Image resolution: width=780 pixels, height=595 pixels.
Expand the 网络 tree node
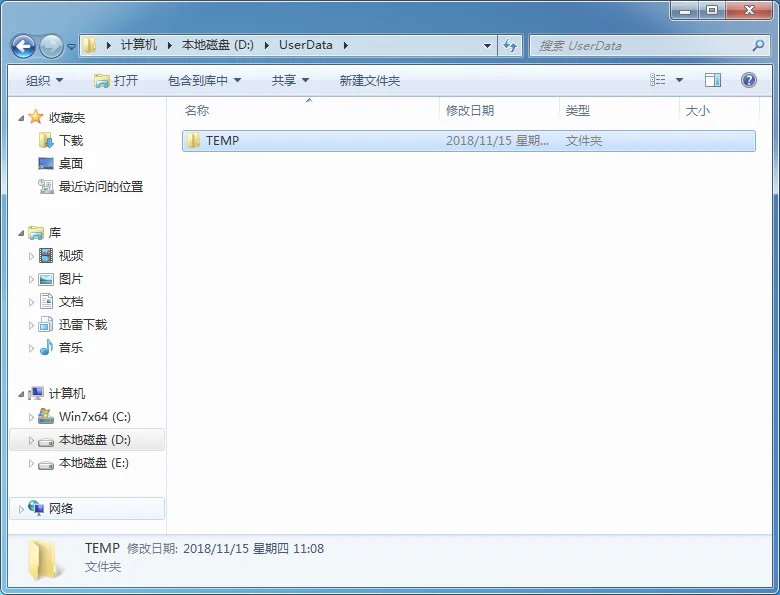tap(22, 509)
